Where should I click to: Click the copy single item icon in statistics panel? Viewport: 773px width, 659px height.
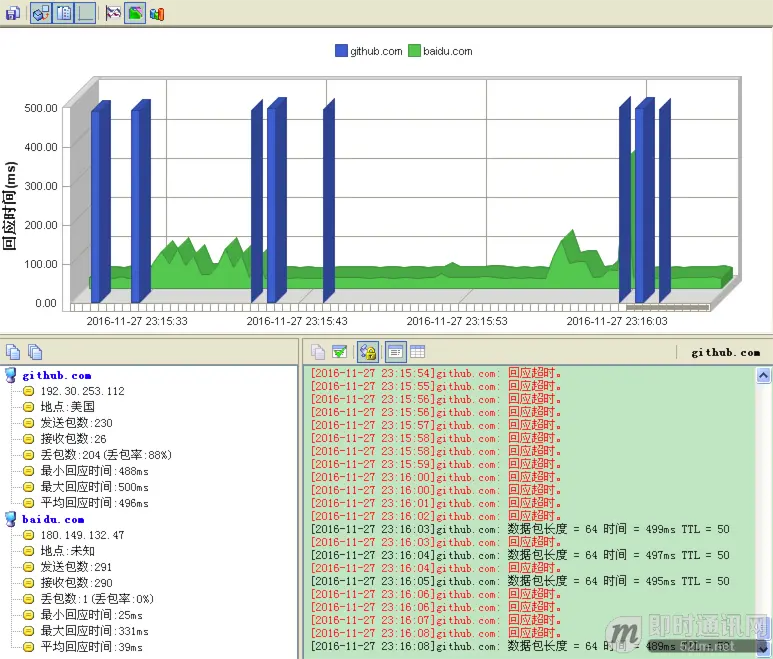pyautogui.click(x=13, y=351)
